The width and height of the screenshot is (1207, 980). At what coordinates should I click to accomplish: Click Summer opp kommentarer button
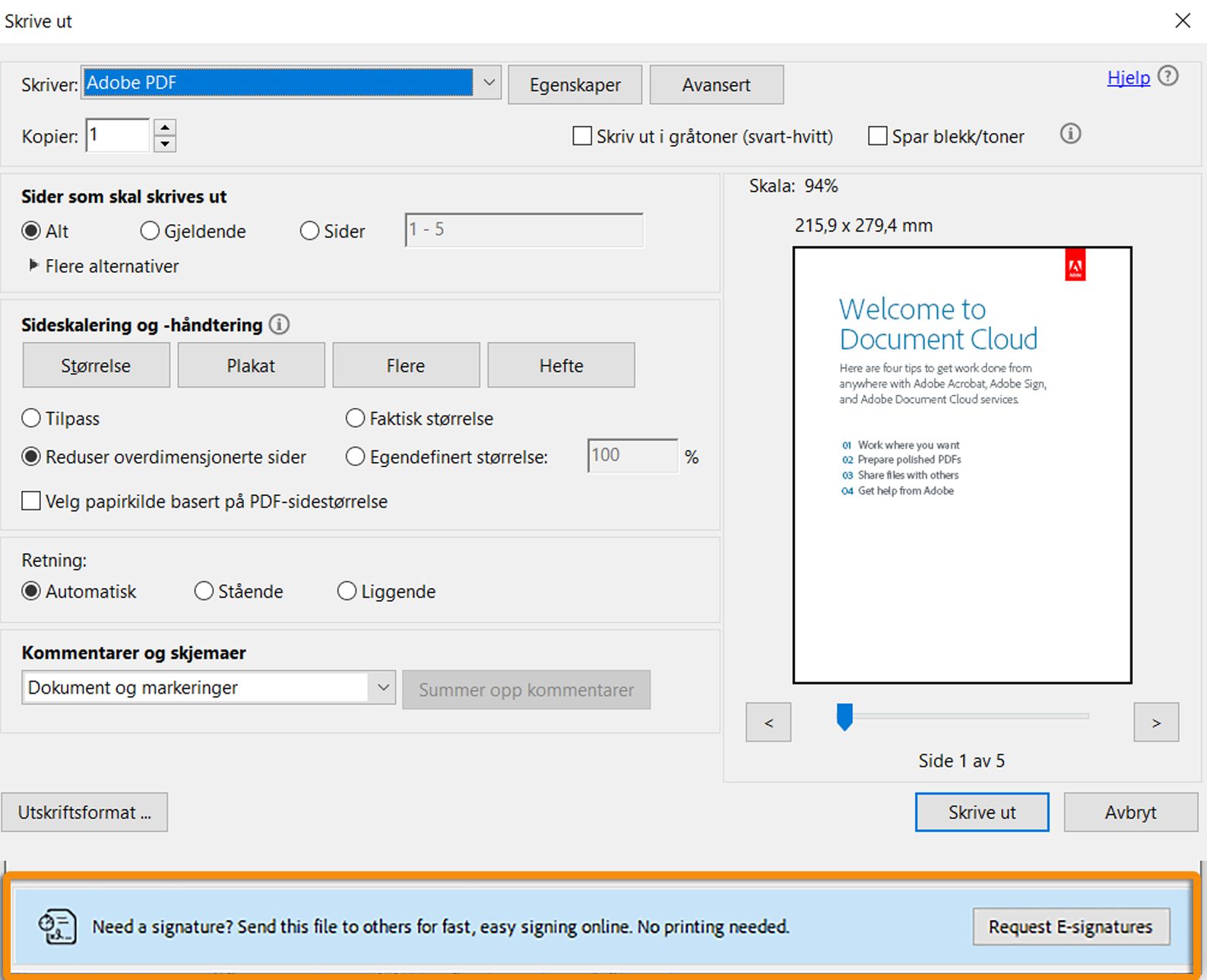tap(526, 690)
